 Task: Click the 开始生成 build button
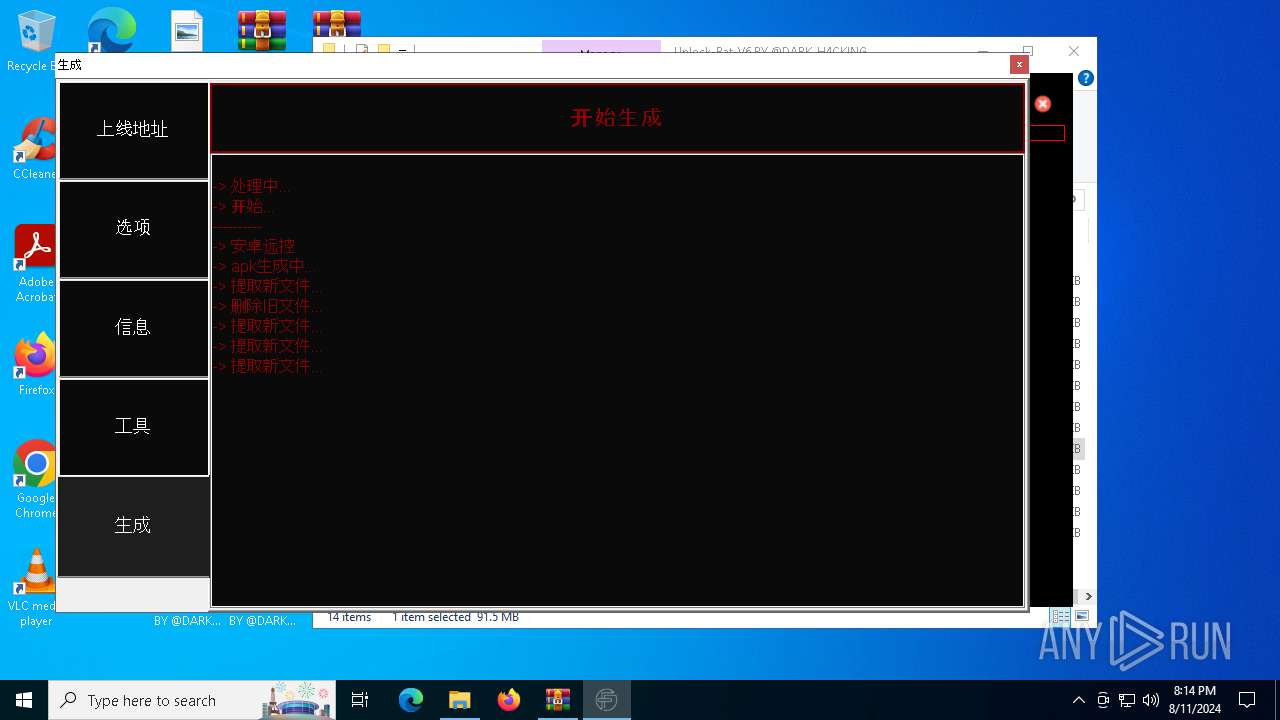(617, 118)
